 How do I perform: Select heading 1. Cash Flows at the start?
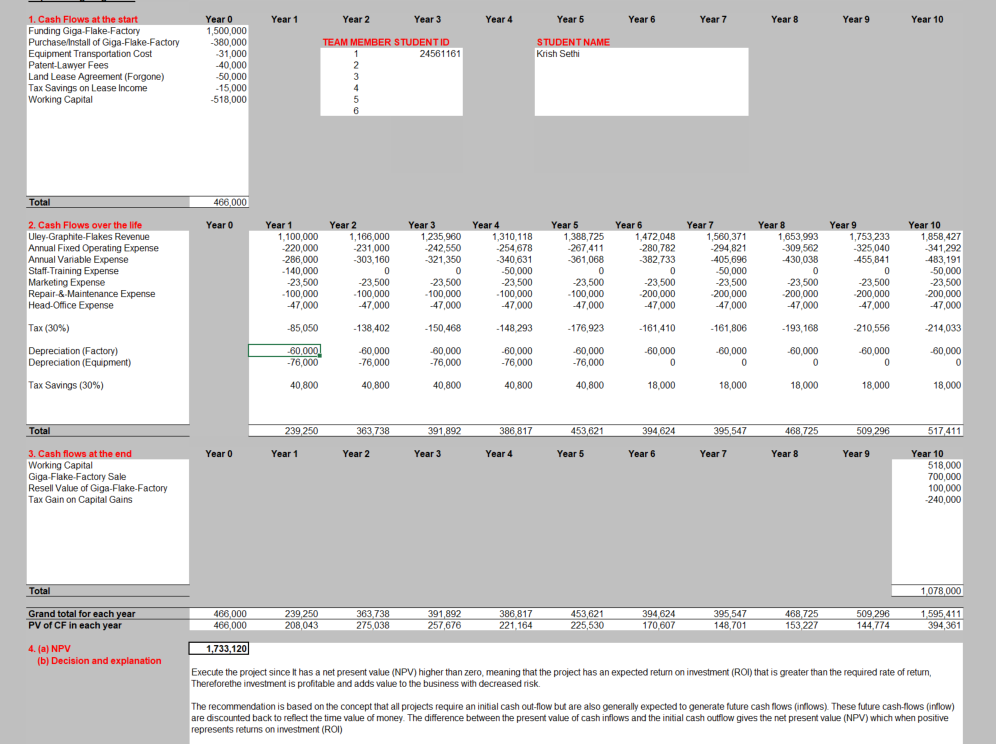click(83, 19)
